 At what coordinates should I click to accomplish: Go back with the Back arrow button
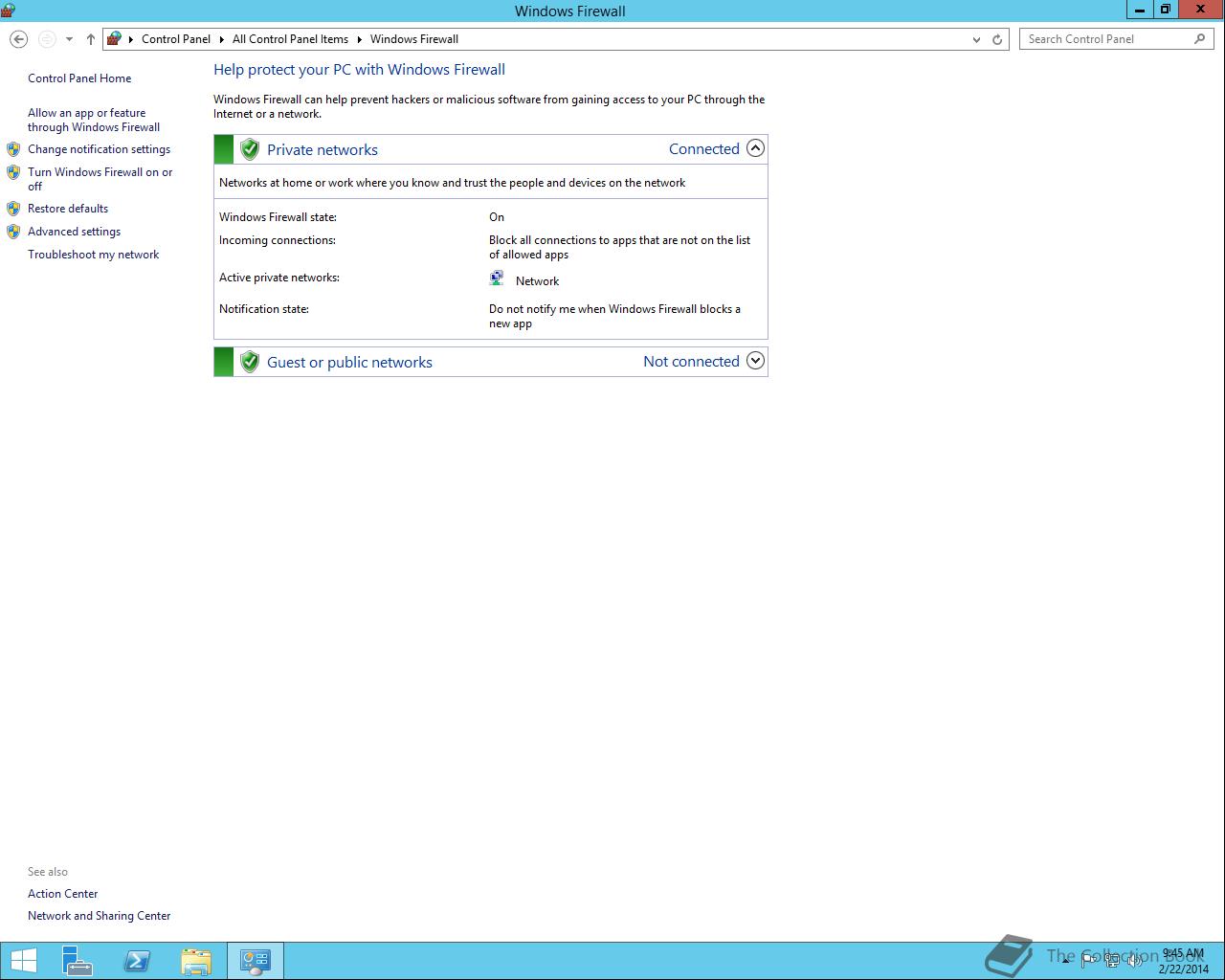click(18, 39)
